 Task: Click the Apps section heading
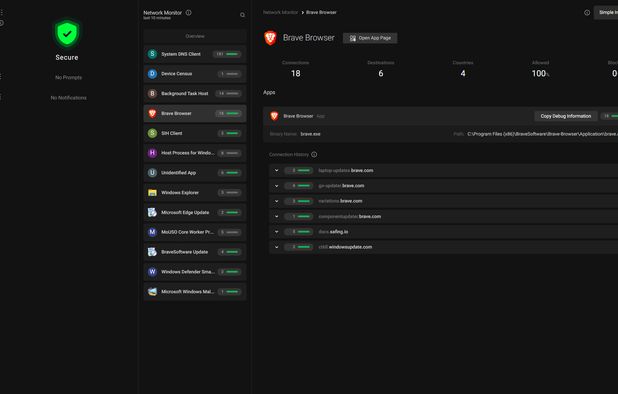(x=269, y=92)
